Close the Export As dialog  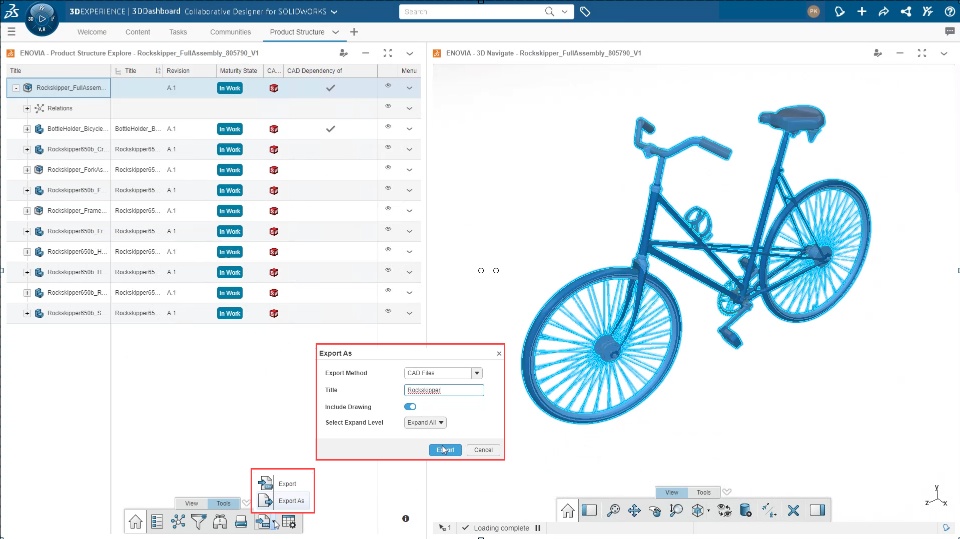[x=499, y=353]
